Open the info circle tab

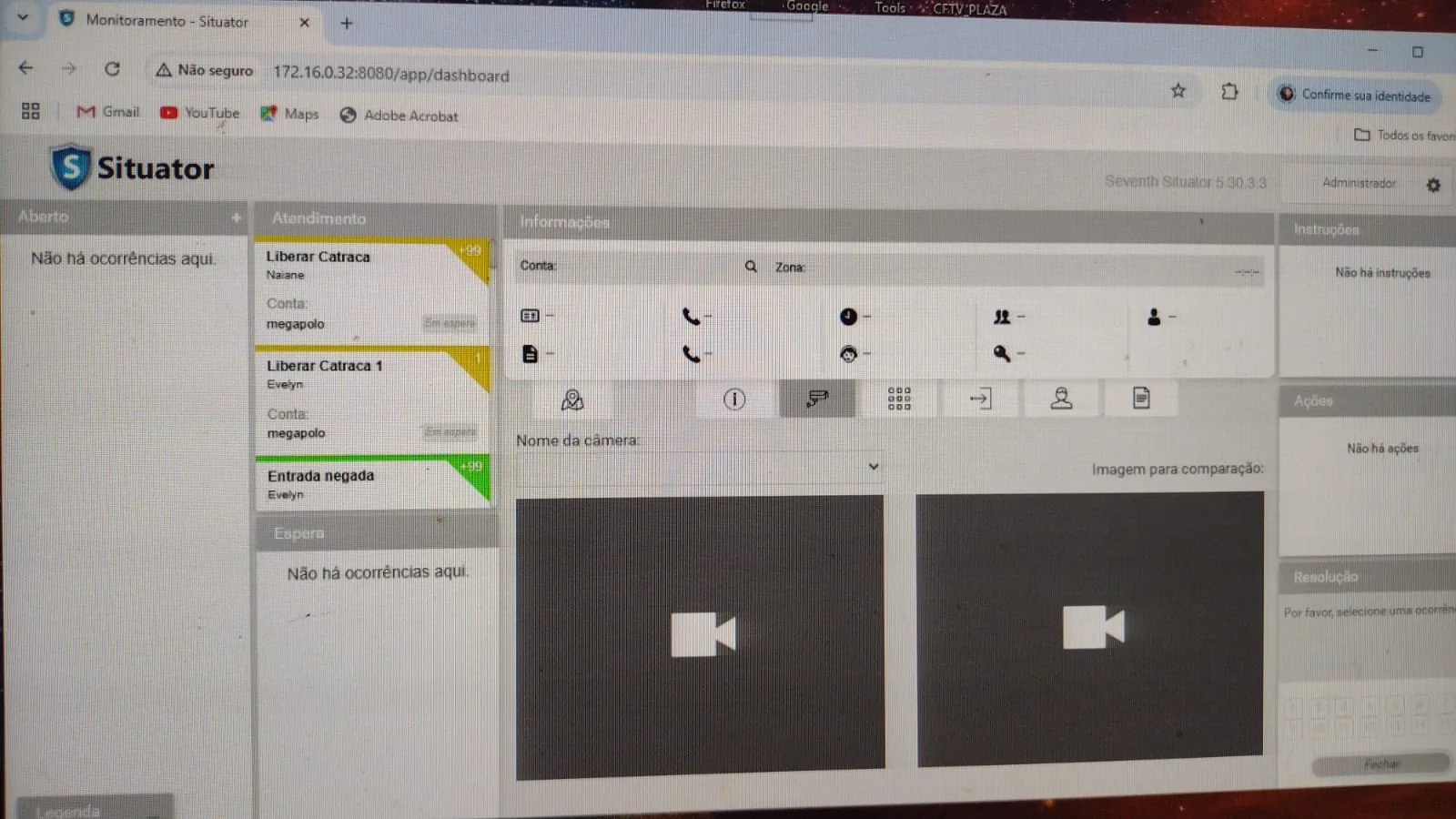(x=734, y=399)
